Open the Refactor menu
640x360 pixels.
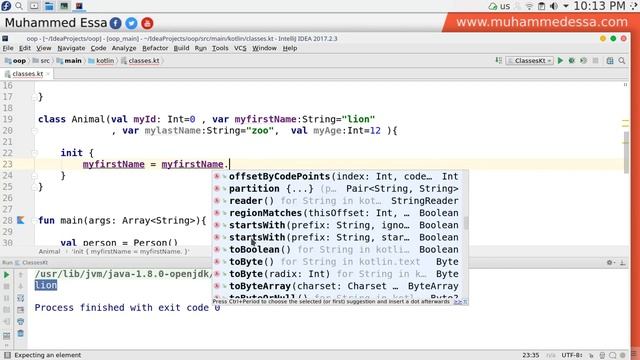tap(155, 48)
